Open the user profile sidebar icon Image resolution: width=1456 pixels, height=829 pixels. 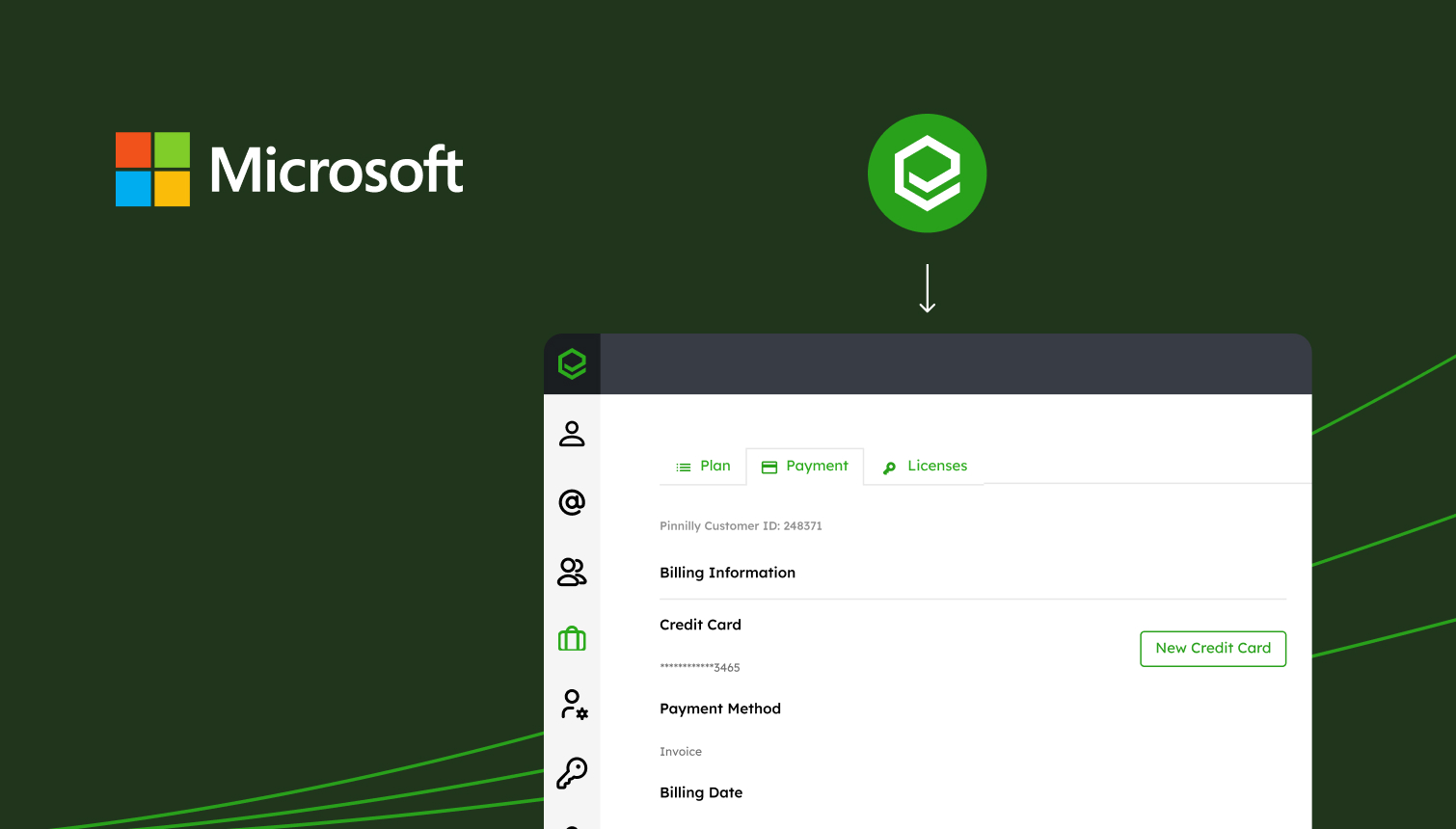[572, 434]
